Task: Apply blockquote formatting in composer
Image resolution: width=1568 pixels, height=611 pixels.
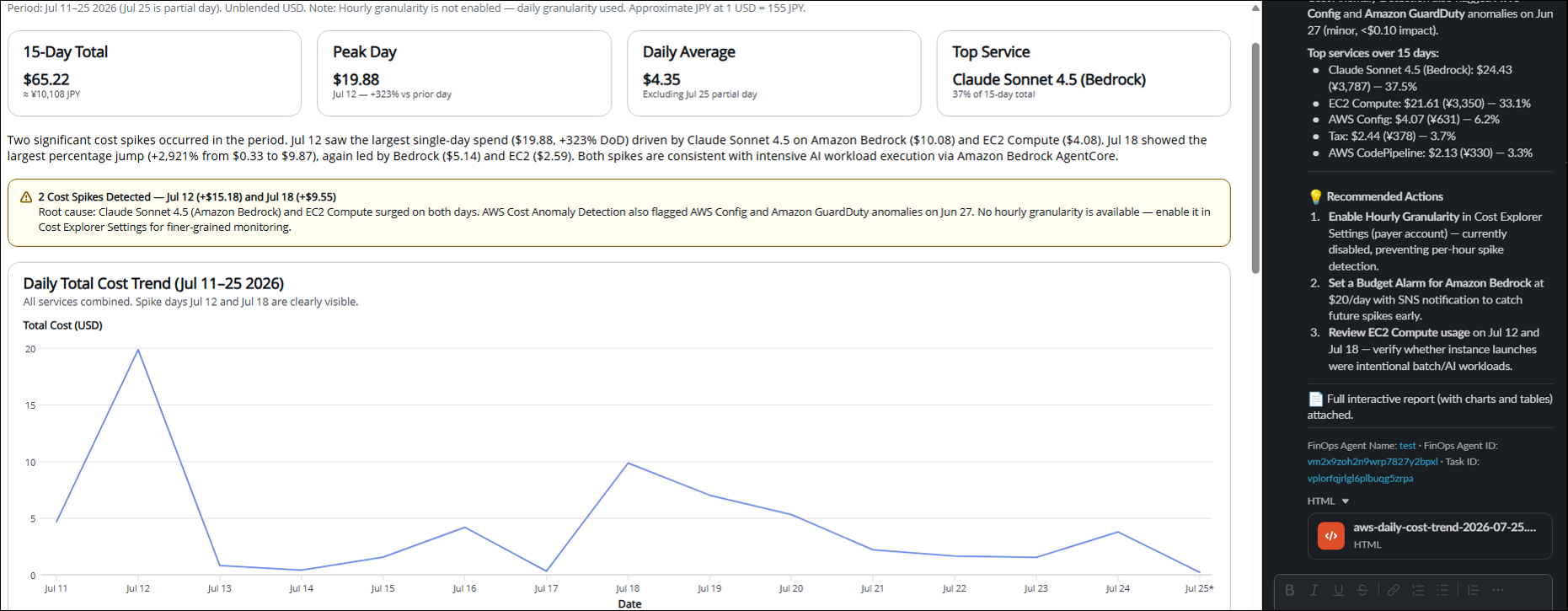Action: point(1473,590)
